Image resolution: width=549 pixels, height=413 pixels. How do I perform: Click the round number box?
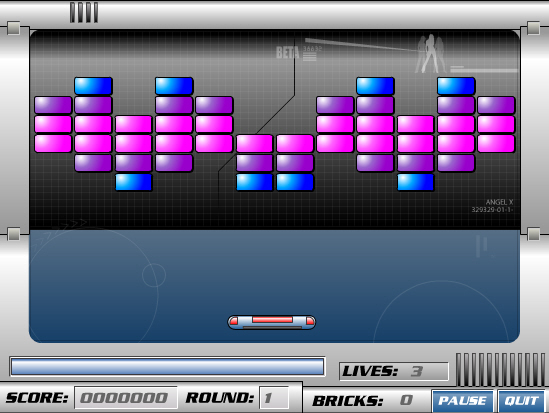(274, 398)
